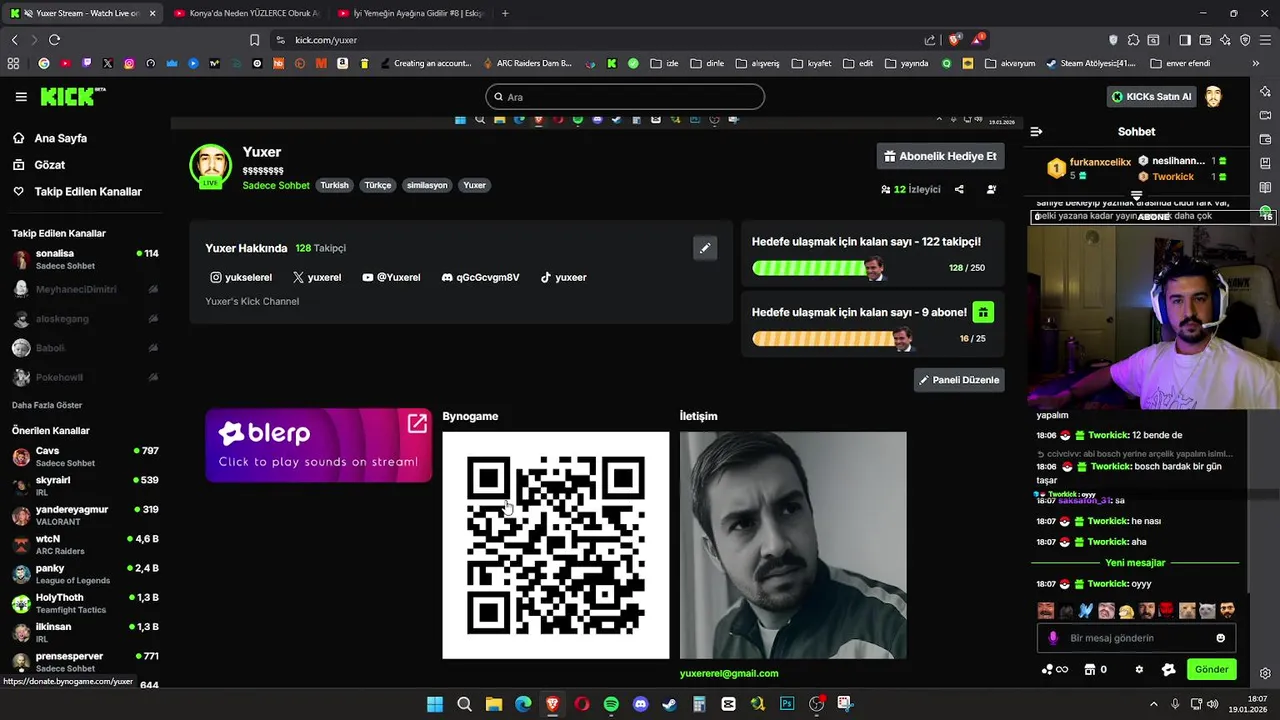Screen dimensions: 1280x720
Task: Click the Brave Shields icon in the address bar
Action: (x=954, y=40)
